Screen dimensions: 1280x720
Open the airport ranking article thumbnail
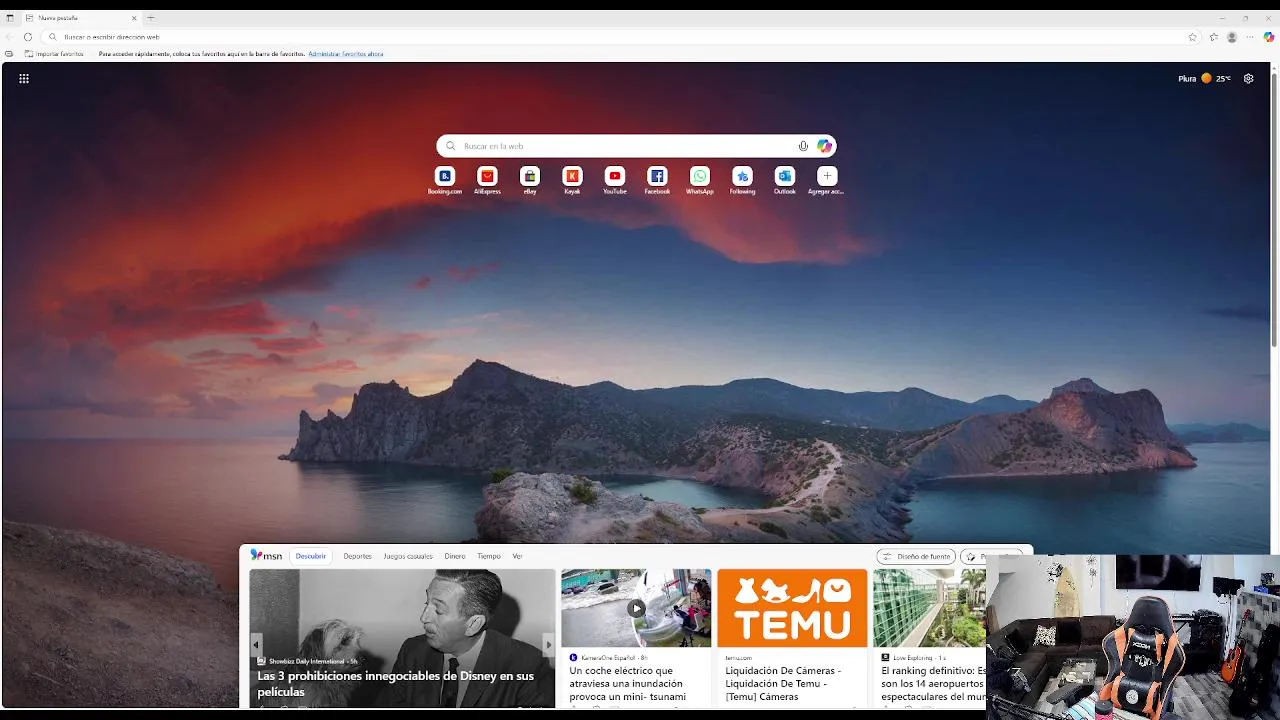[929, 608]
